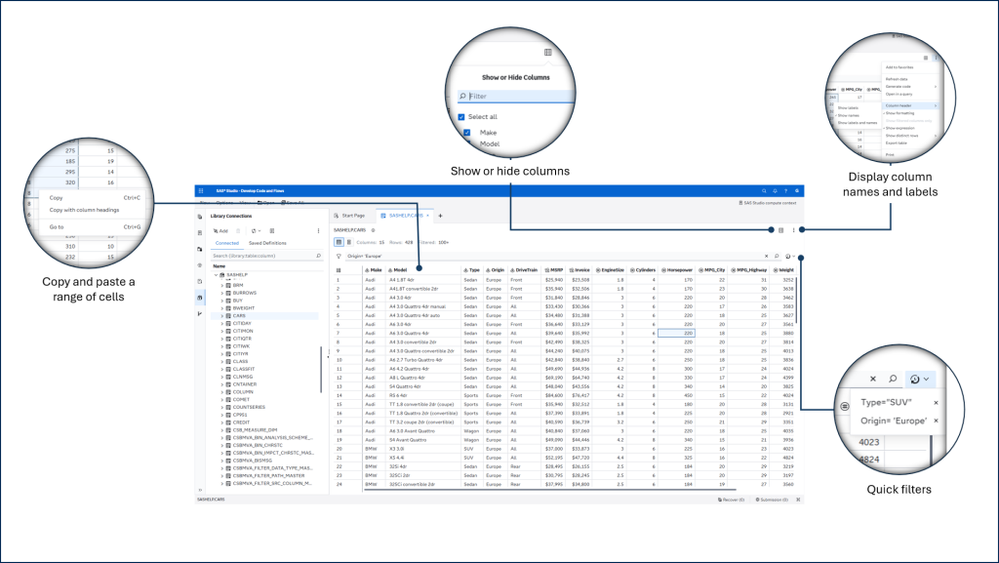The image size is (999, 563).
Task: Click the search icon in the blue header bar
Action: [764, 190]
